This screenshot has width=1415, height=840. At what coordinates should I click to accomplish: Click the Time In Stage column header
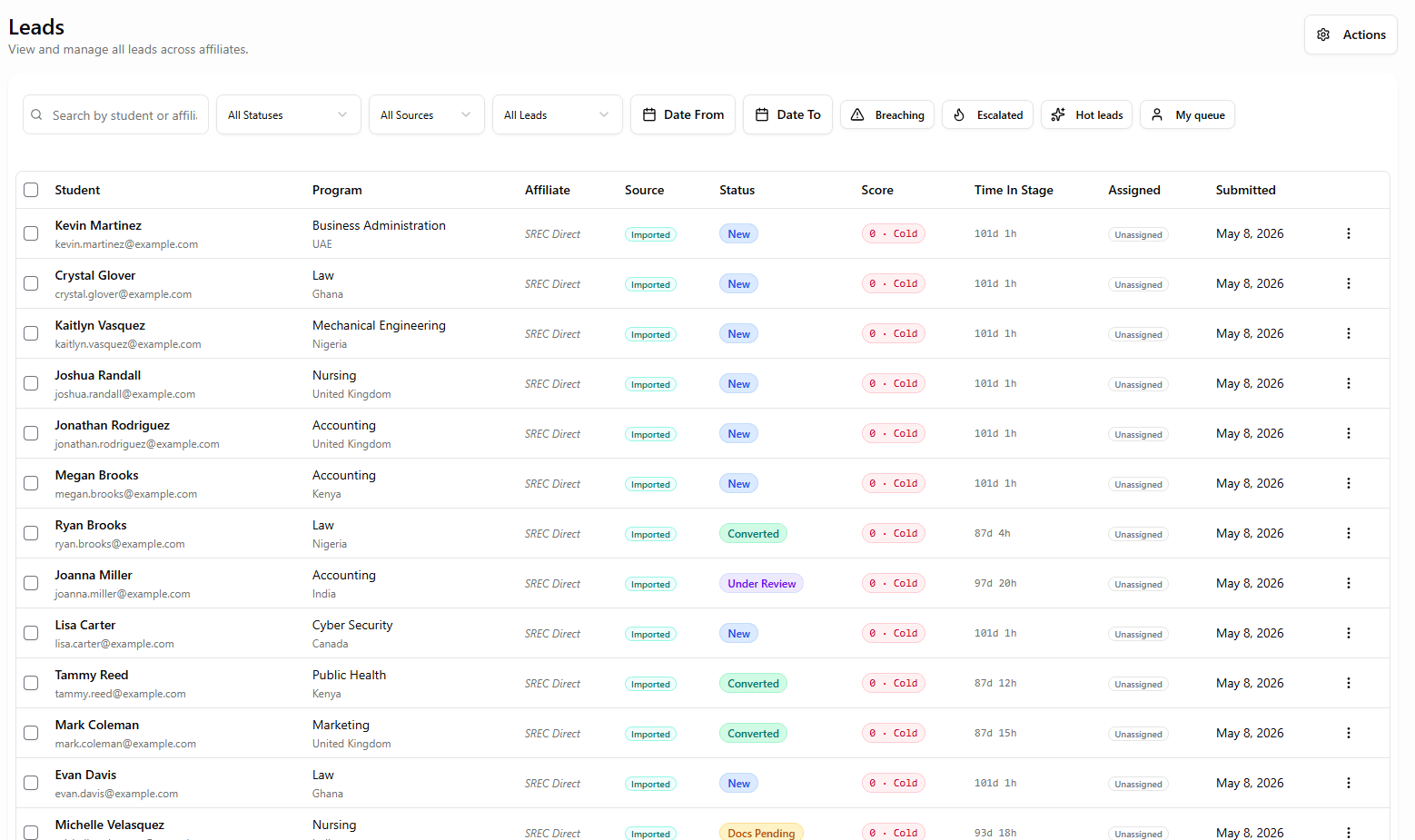[1014, 190]
